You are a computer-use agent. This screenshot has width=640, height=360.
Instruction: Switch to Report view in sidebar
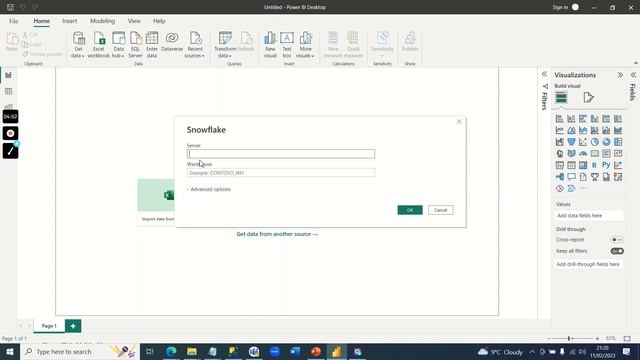[x=9, y=75]
